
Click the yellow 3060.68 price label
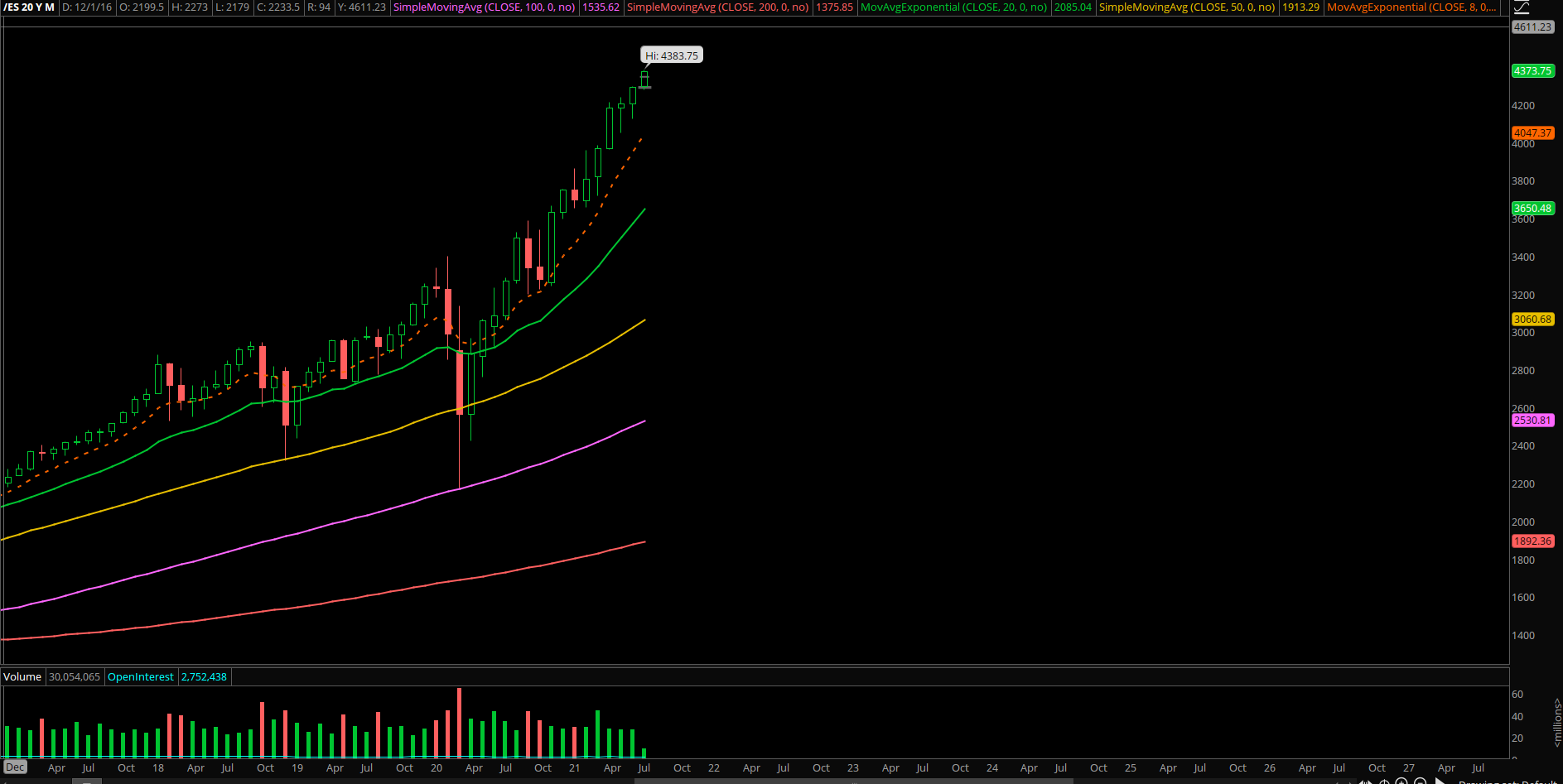pyautogui.click(x=1532, y=320)
